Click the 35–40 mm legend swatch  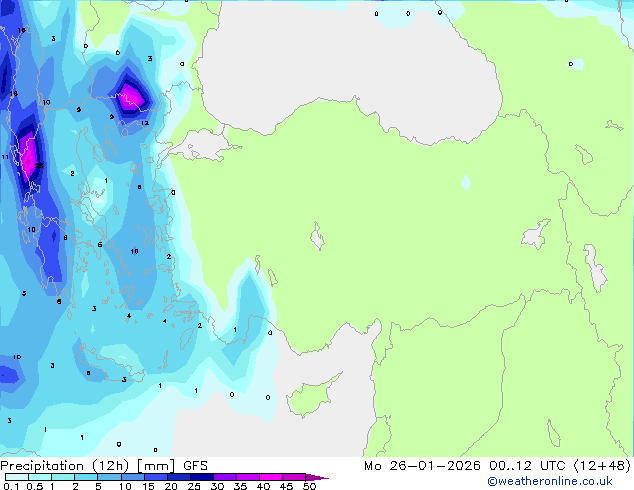tap(248, 477)
